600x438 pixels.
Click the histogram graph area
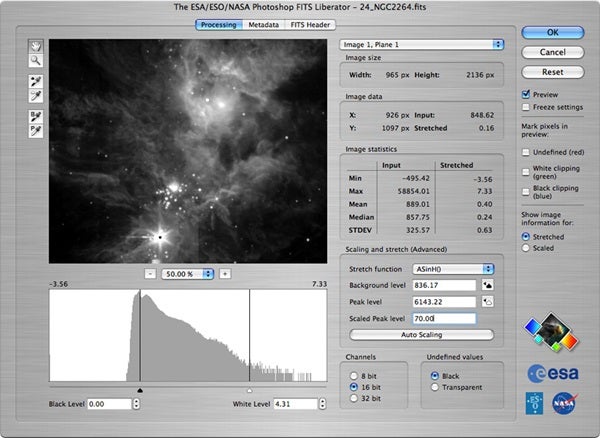[x=188, y=335]
